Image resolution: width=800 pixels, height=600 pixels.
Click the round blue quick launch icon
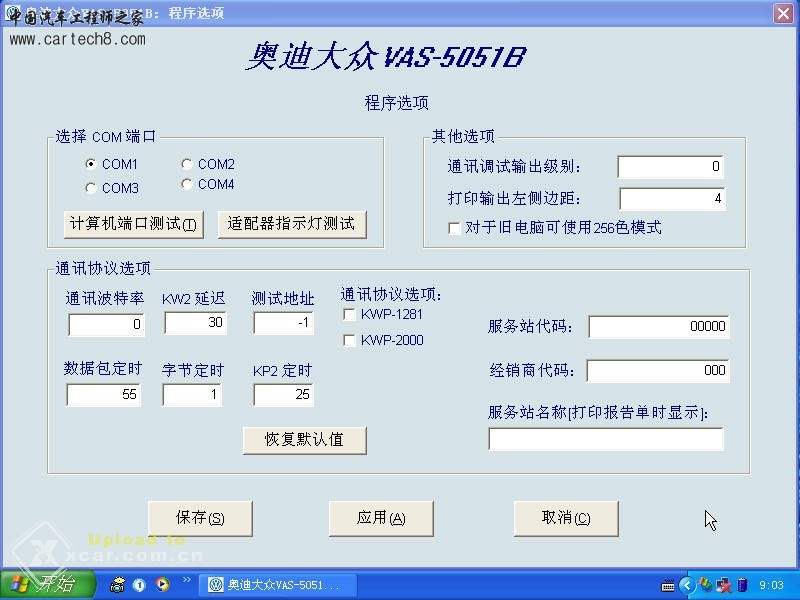click(x=139, y=585)
